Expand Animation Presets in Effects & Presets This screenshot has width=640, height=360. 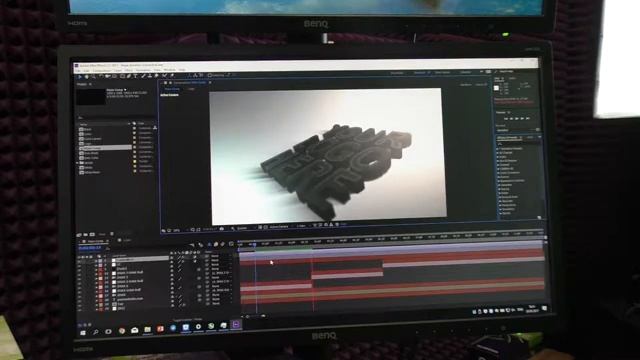(x=498, y=149)
